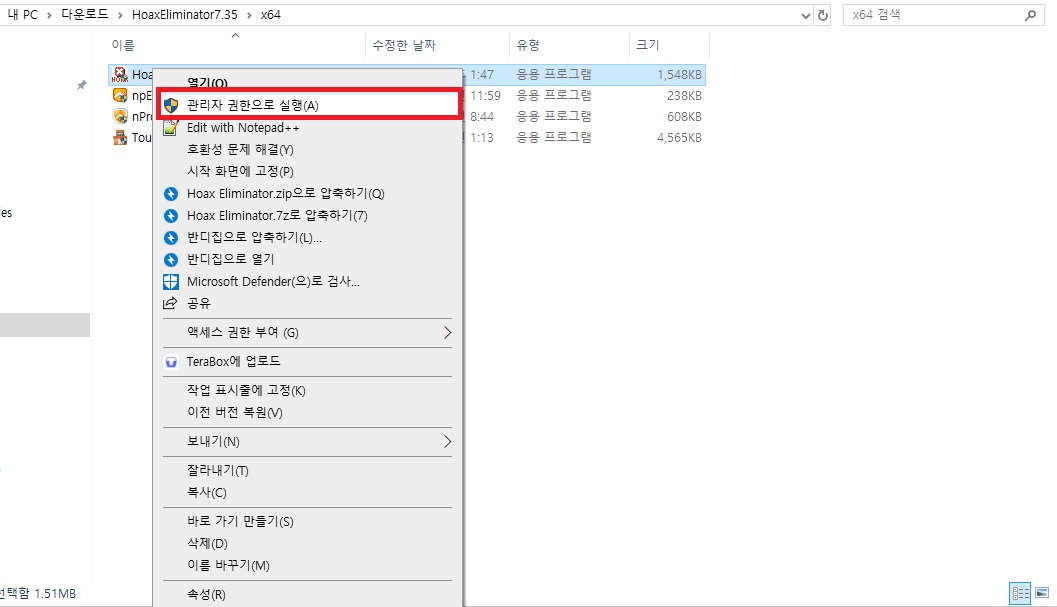1057x607 pixels.
Task: Click the npE file icon in list
Action: pos(120,96)
